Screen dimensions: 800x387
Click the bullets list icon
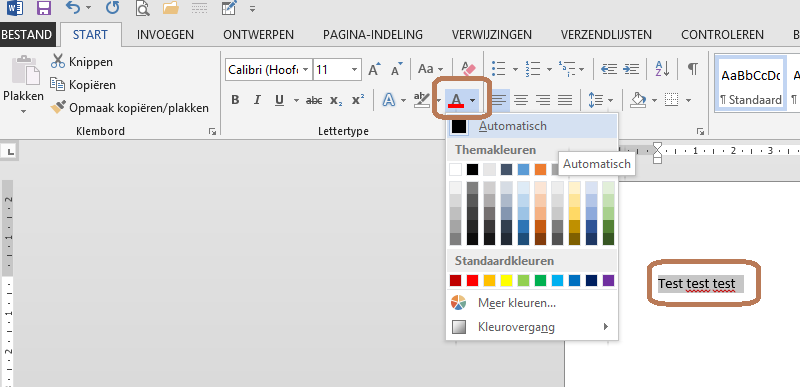click(498, 68)
